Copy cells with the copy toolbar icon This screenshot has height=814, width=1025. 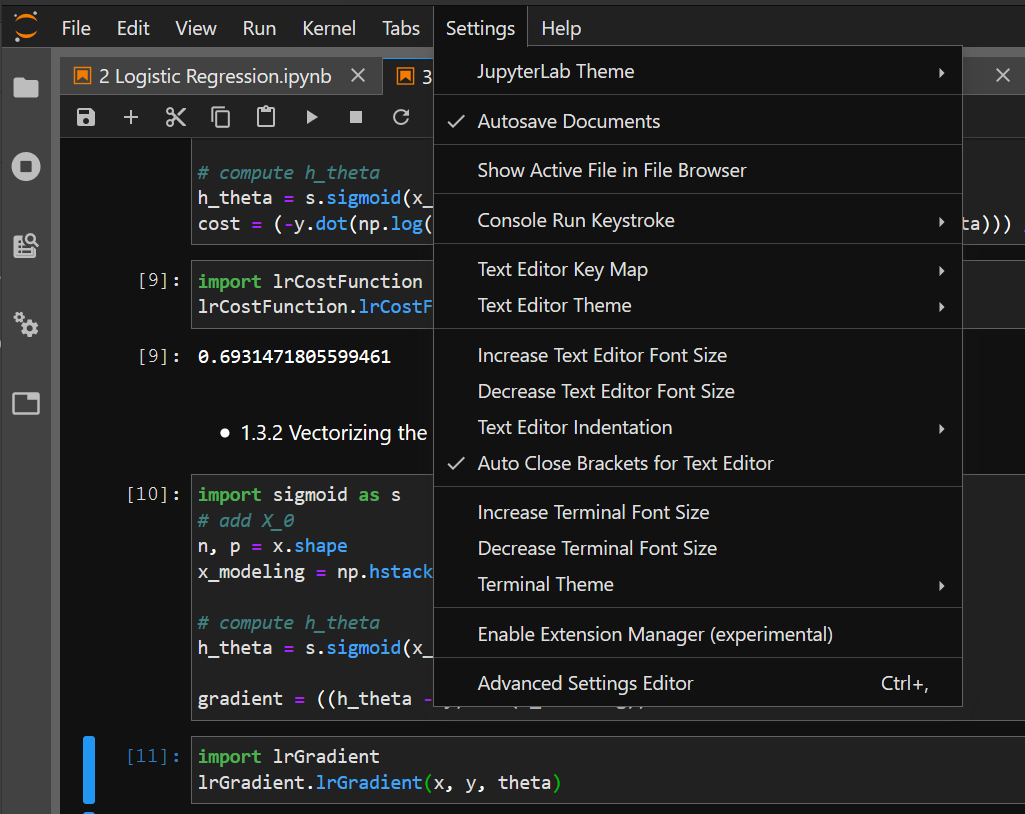tap(220, 117)
